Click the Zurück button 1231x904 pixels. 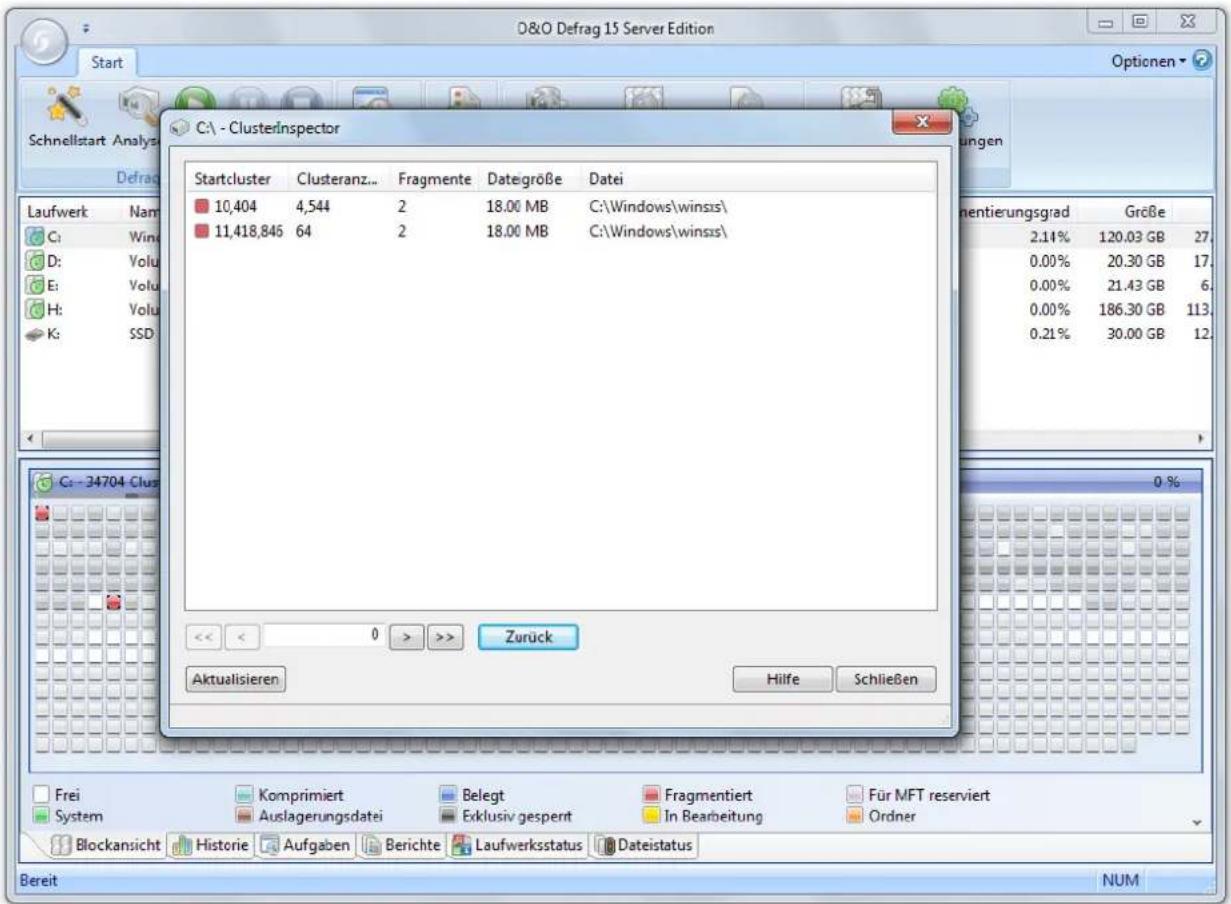tap(528, 636)
